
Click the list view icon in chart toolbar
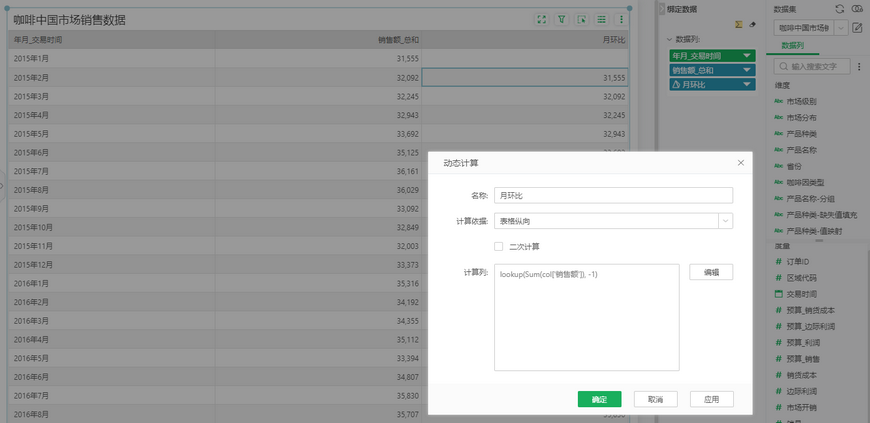tap(601, 19)
